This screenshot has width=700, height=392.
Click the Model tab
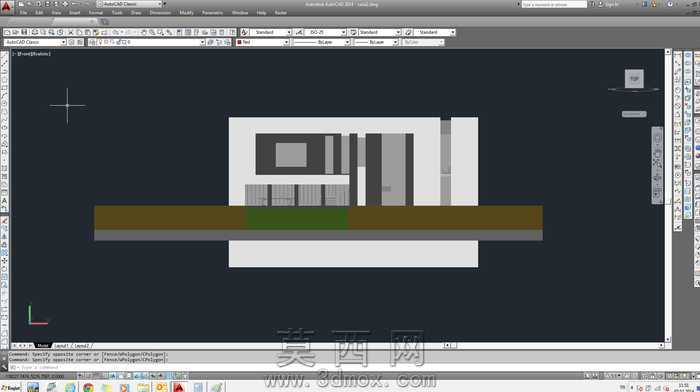[42, 346]
